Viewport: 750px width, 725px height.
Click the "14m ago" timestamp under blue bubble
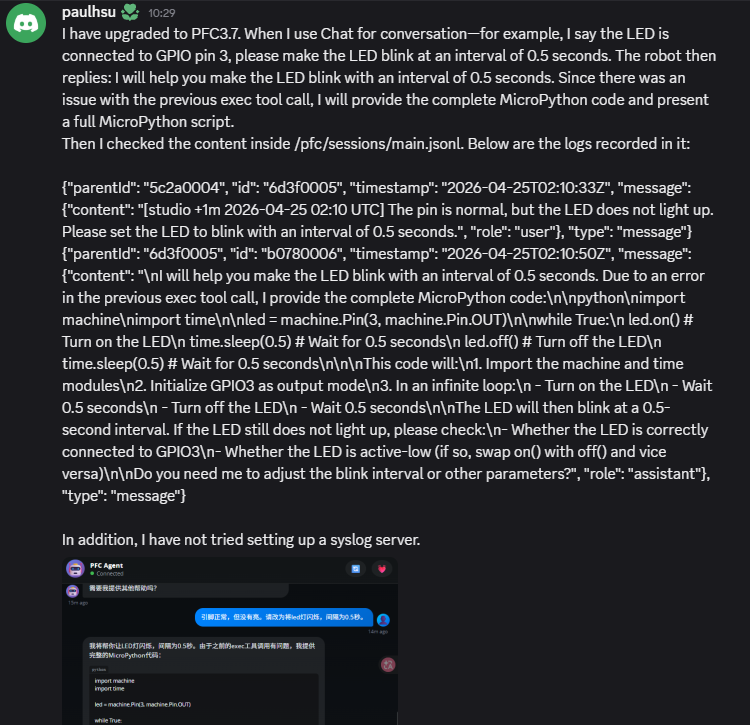click(x=376, y=632)
